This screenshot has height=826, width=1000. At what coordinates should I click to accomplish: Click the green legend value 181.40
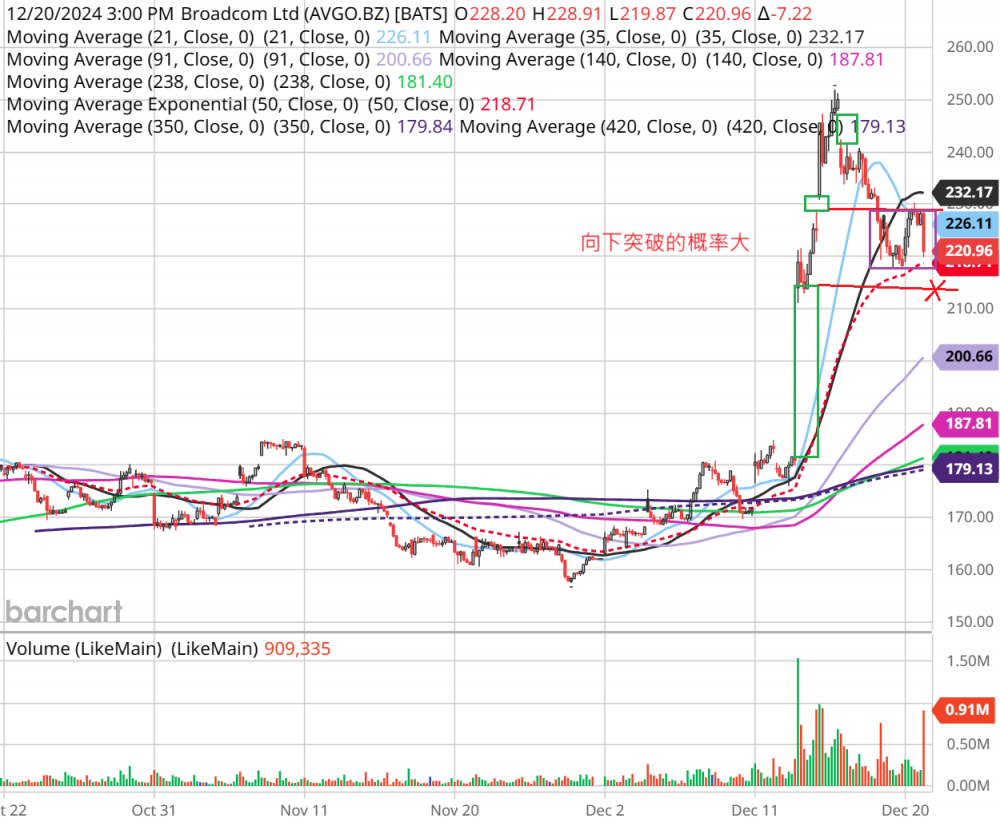pos(425,82)
